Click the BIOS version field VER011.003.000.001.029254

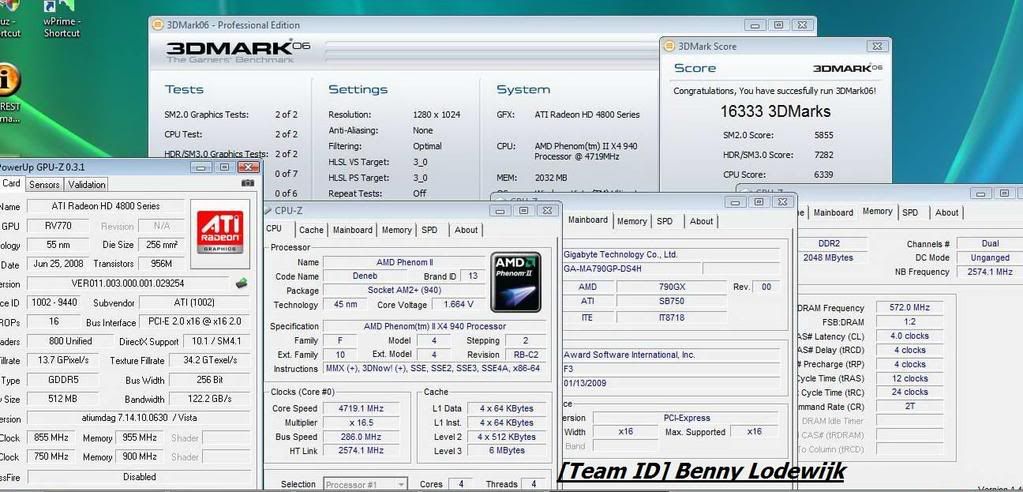click(x=128, y=284)
